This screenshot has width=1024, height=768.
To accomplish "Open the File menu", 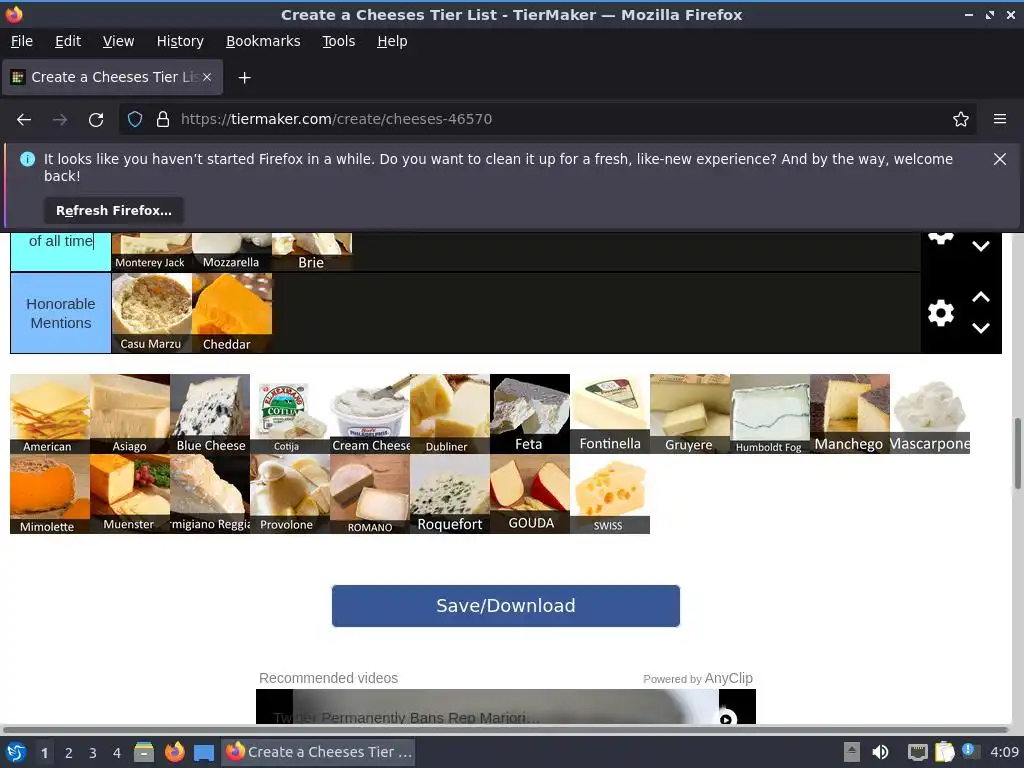I will [x=22, y=41].
